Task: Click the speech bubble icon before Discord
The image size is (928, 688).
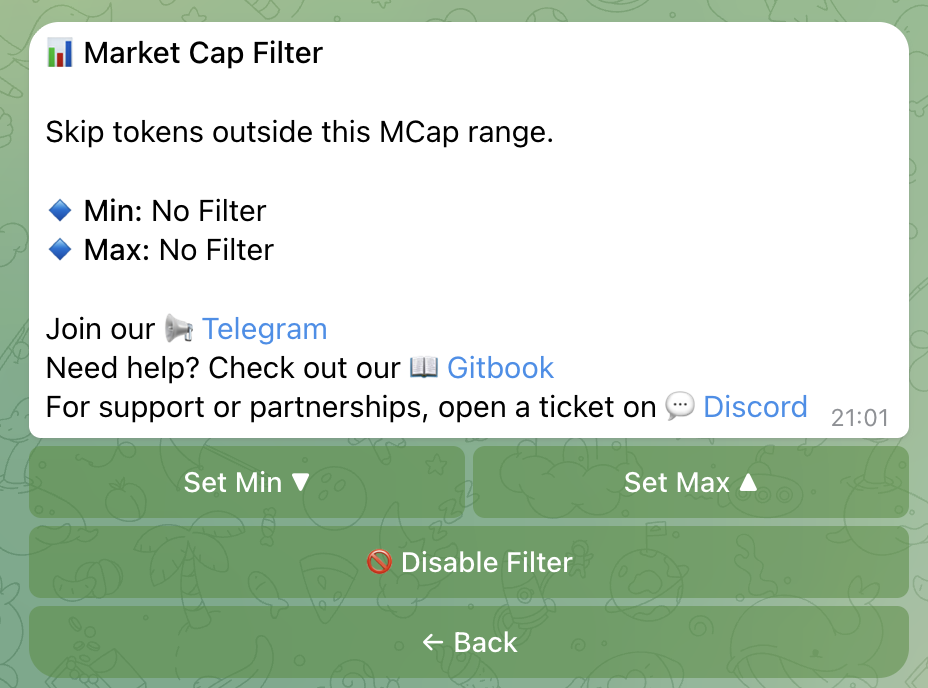Action: click(680, 406)
